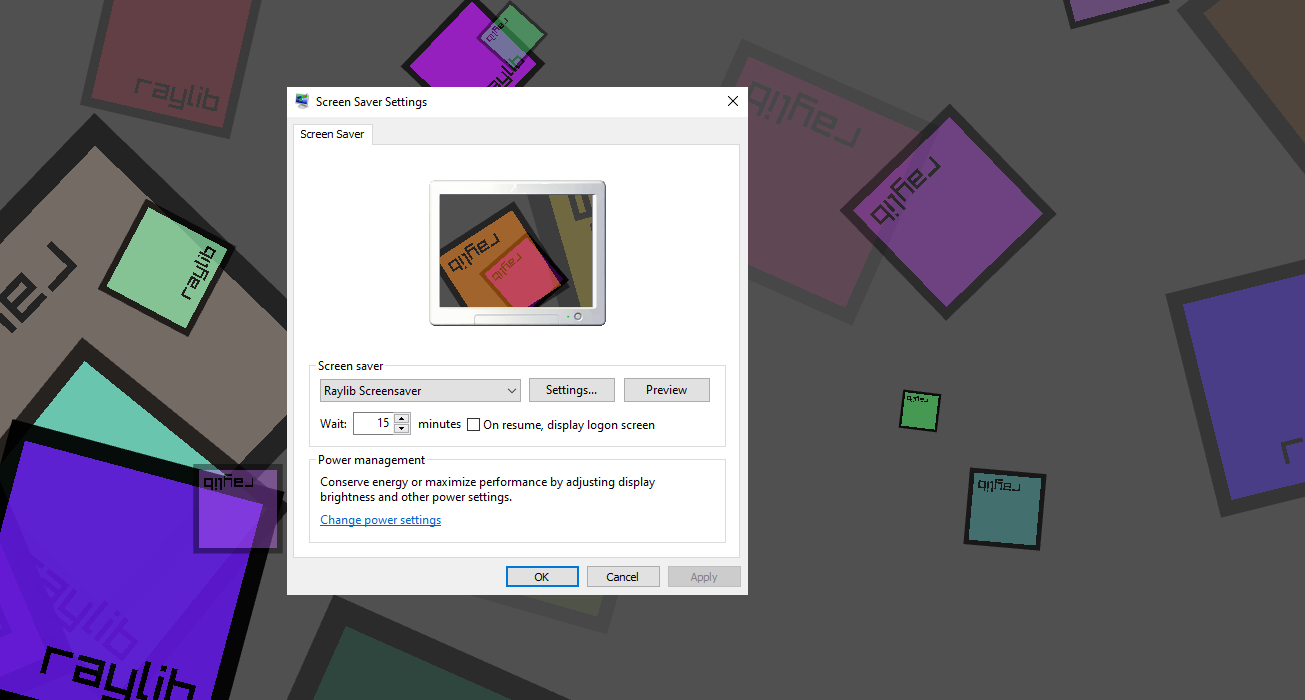1305x700 pixels.
Task: Click the Cancel button
Action: (x=622, y=577)
